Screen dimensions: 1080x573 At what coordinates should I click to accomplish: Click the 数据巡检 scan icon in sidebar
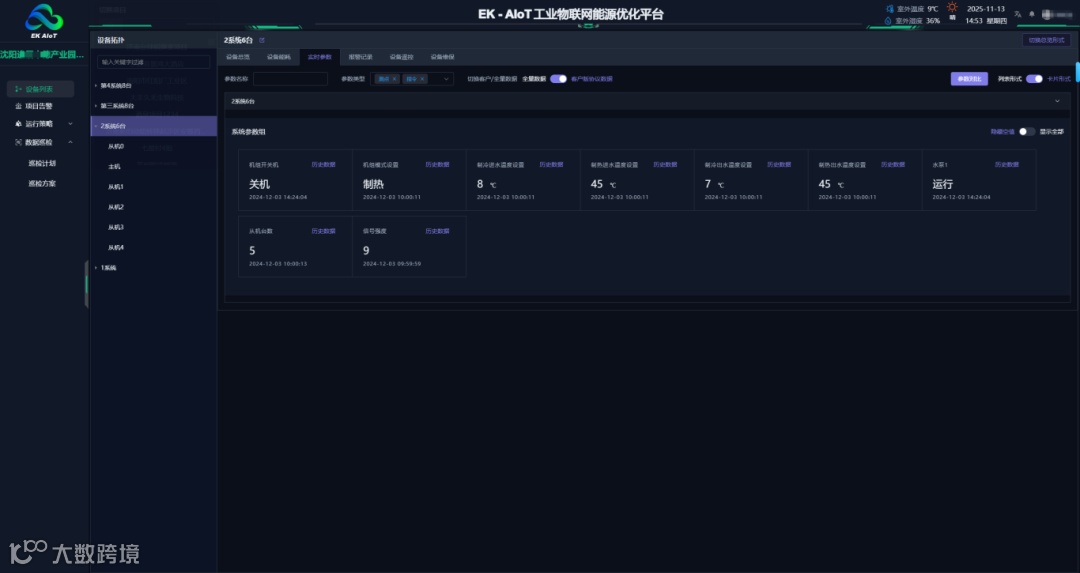(19, 143)
